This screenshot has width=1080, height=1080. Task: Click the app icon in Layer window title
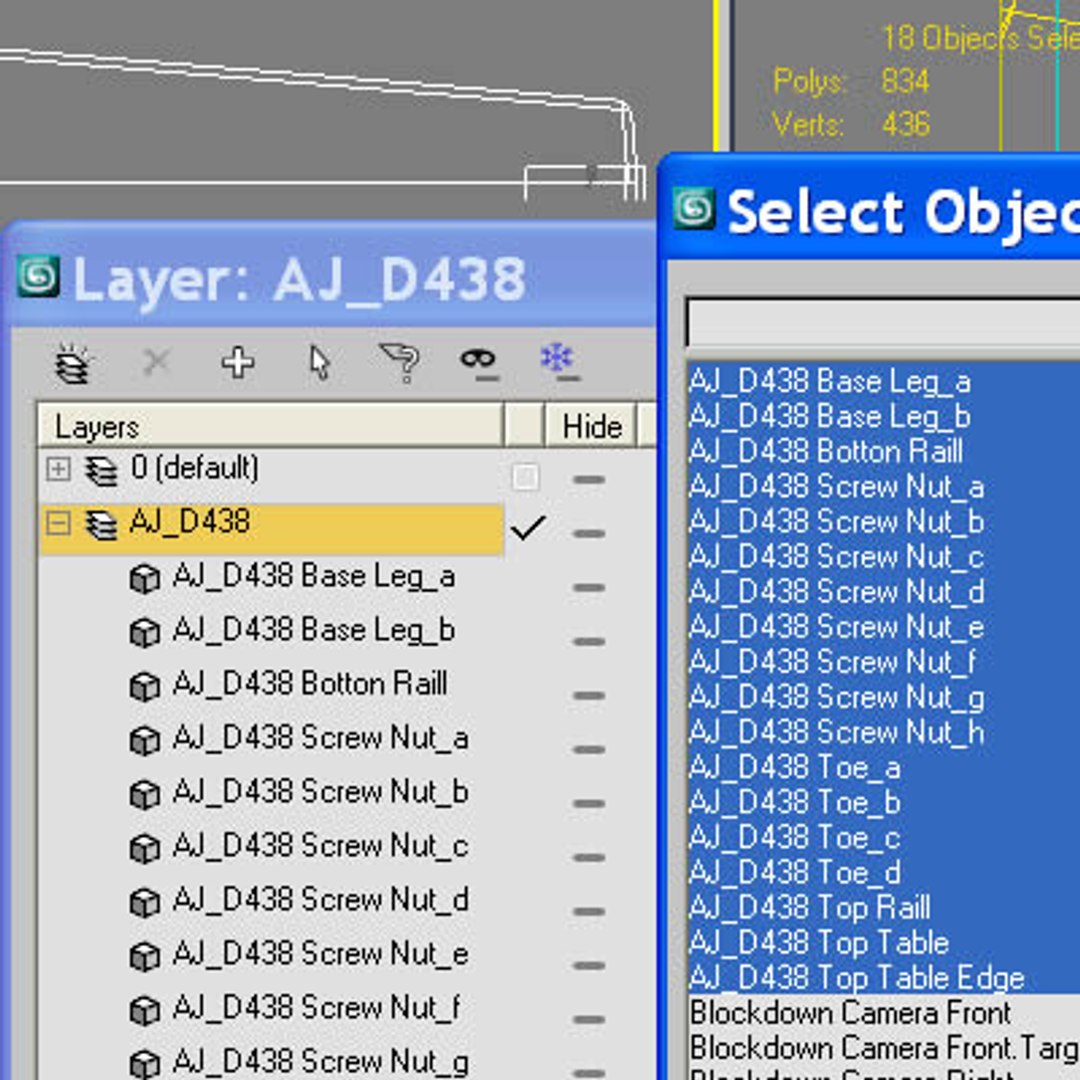point(39,276)
